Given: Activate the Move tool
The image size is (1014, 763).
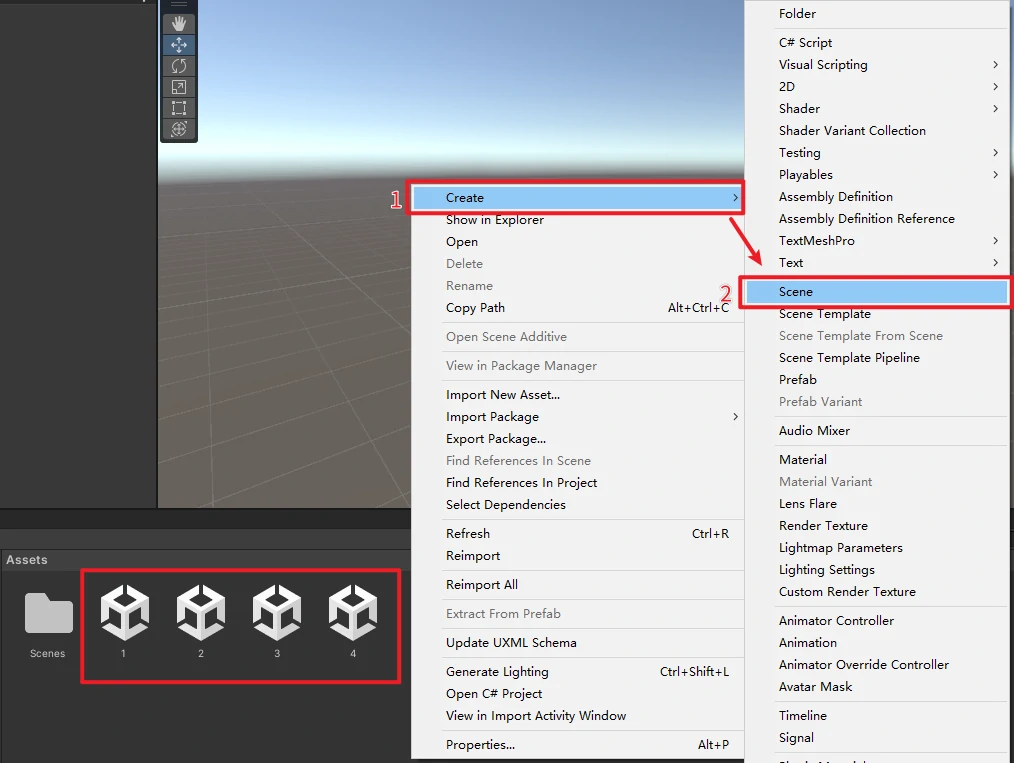Looking at the screenshot, I should point(179,45).
